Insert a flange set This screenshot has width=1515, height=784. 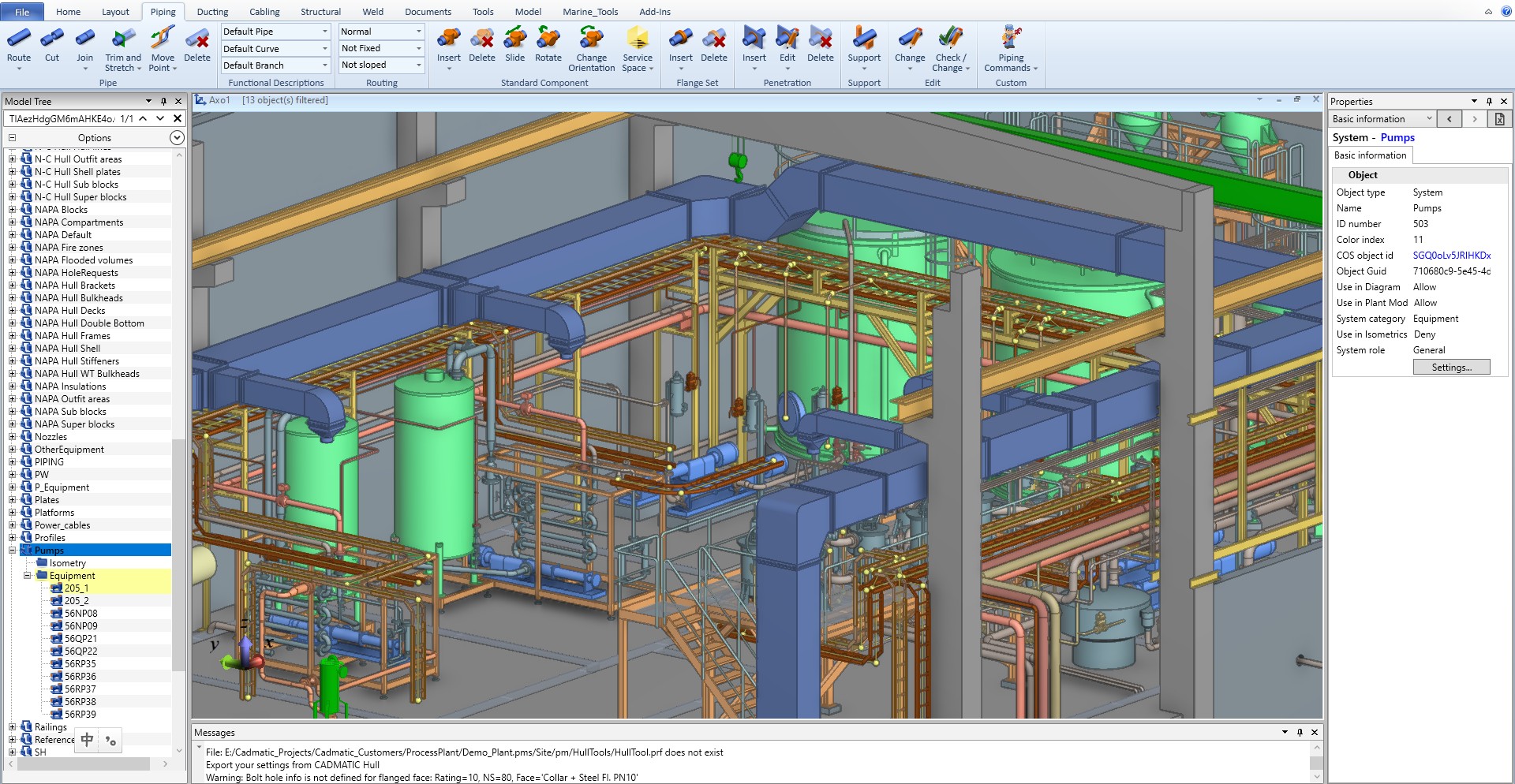pos(681,47)
